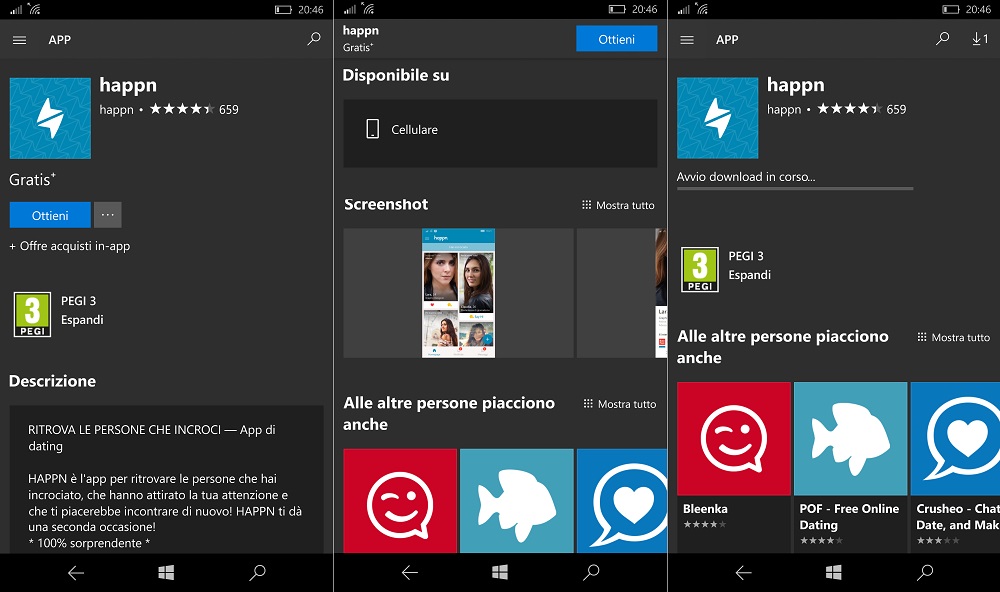Image resolution: width=1000 pixels, height=592 pixels.
Task: Tap Avvio download in corso status text
Action: click(x=746, y=177)
